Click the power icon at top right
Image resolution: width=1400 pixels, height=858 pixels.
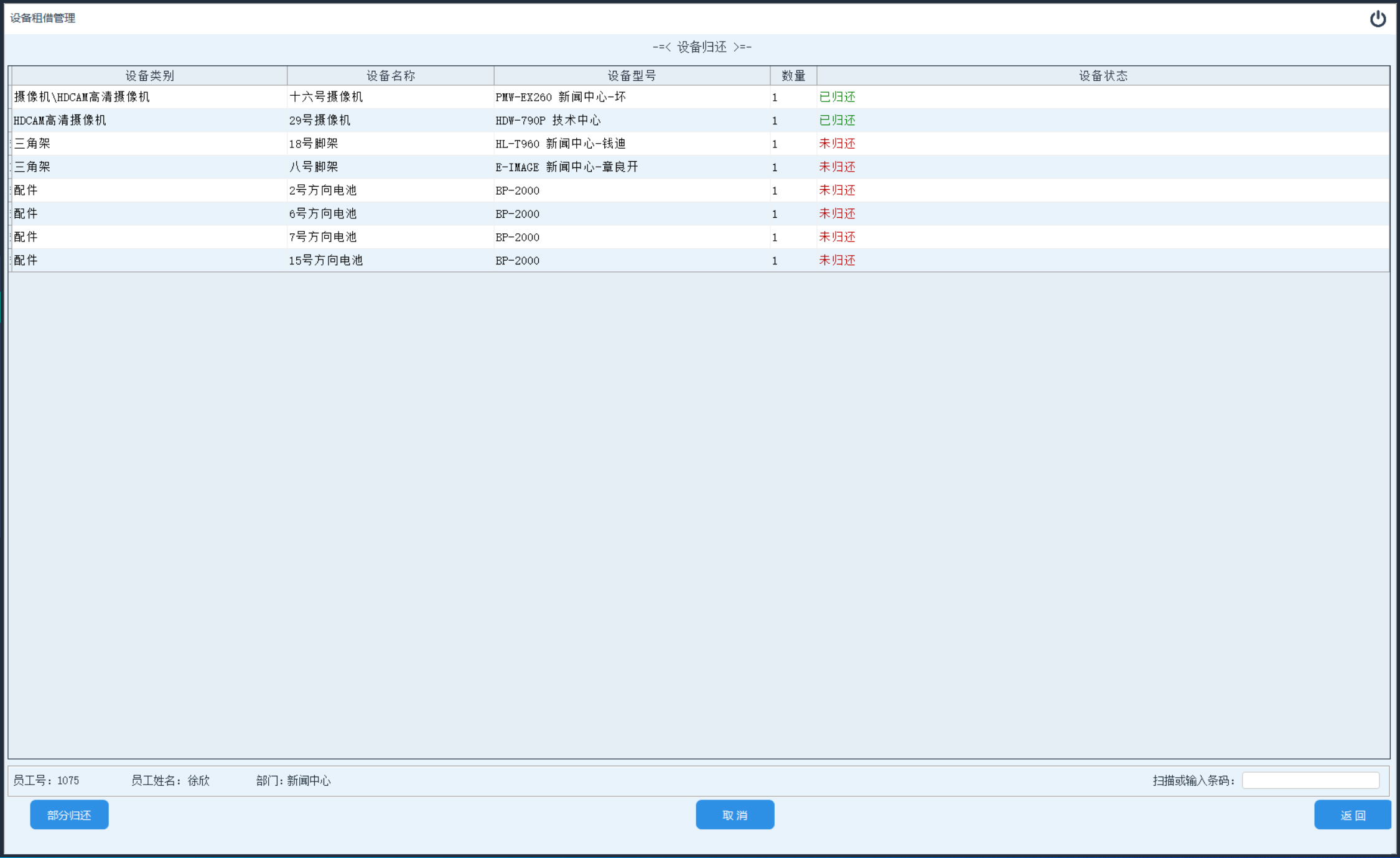click(x=1378, y=19)
